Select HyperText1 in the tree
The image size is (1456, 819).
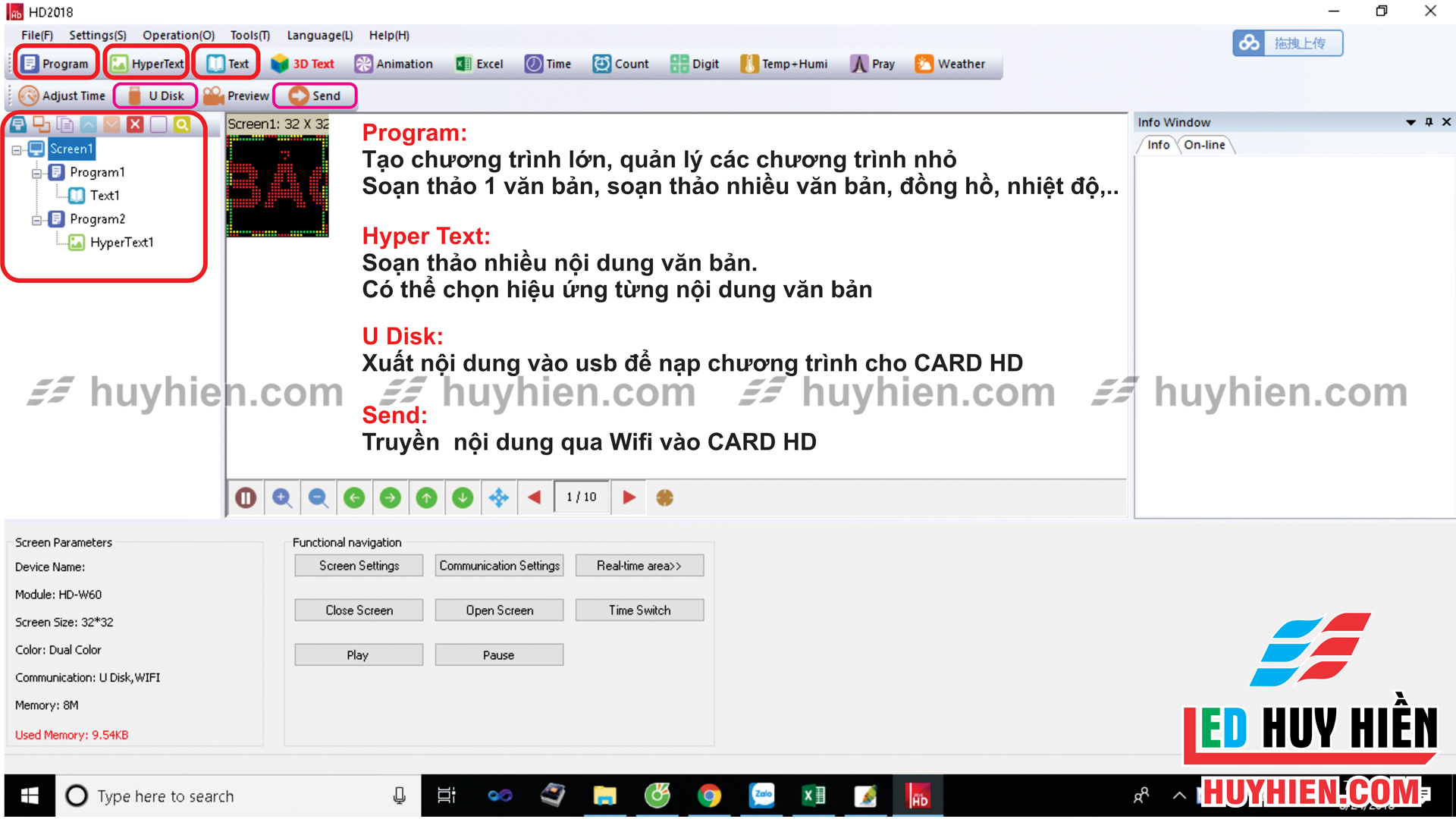[121, 243]
